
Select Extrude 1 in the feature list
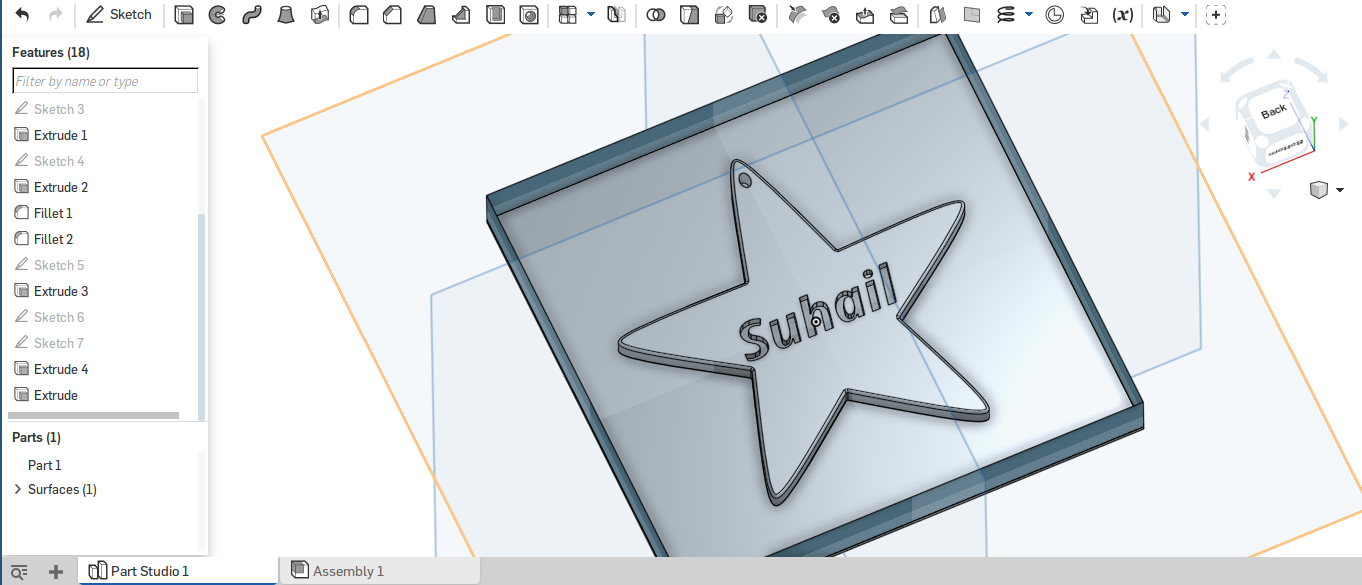(x=61, y=135)
